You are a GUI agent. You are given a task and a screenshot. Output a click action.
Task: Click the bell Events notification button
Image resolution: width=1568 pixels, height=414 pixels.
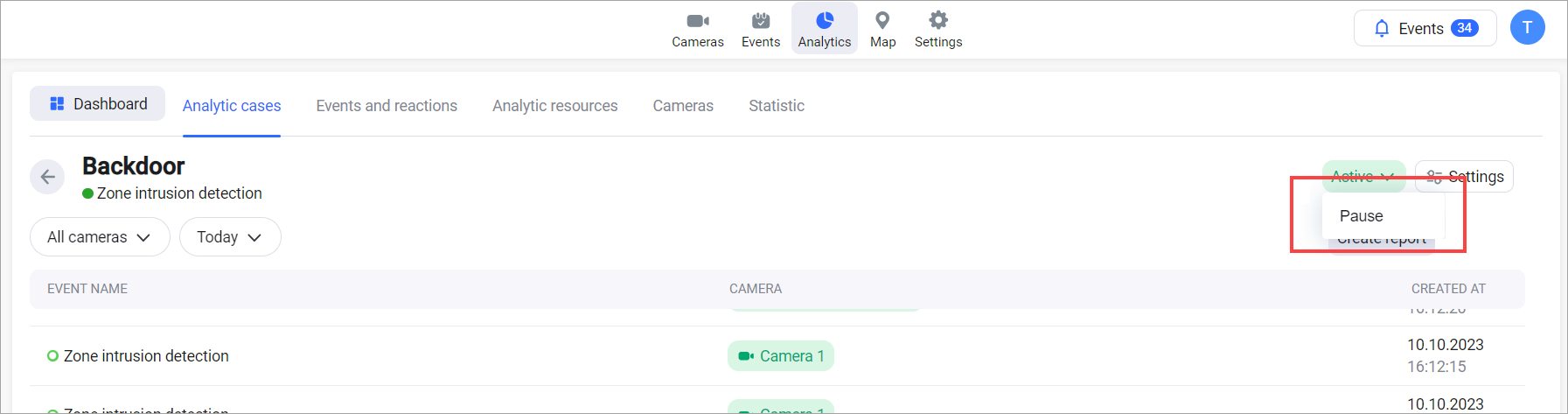[x=1425, y=28]
